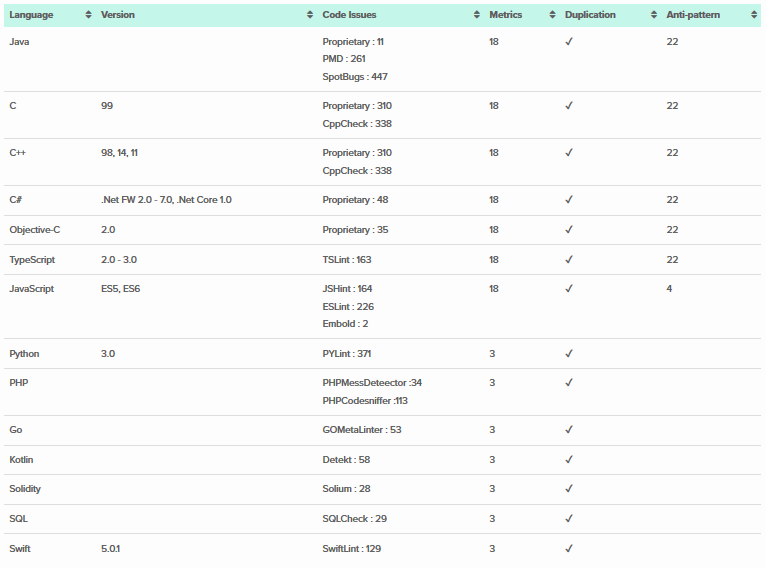Sort table by the Language column header
Viewport: 766px width, 568px height.
(x=31, y=15)
